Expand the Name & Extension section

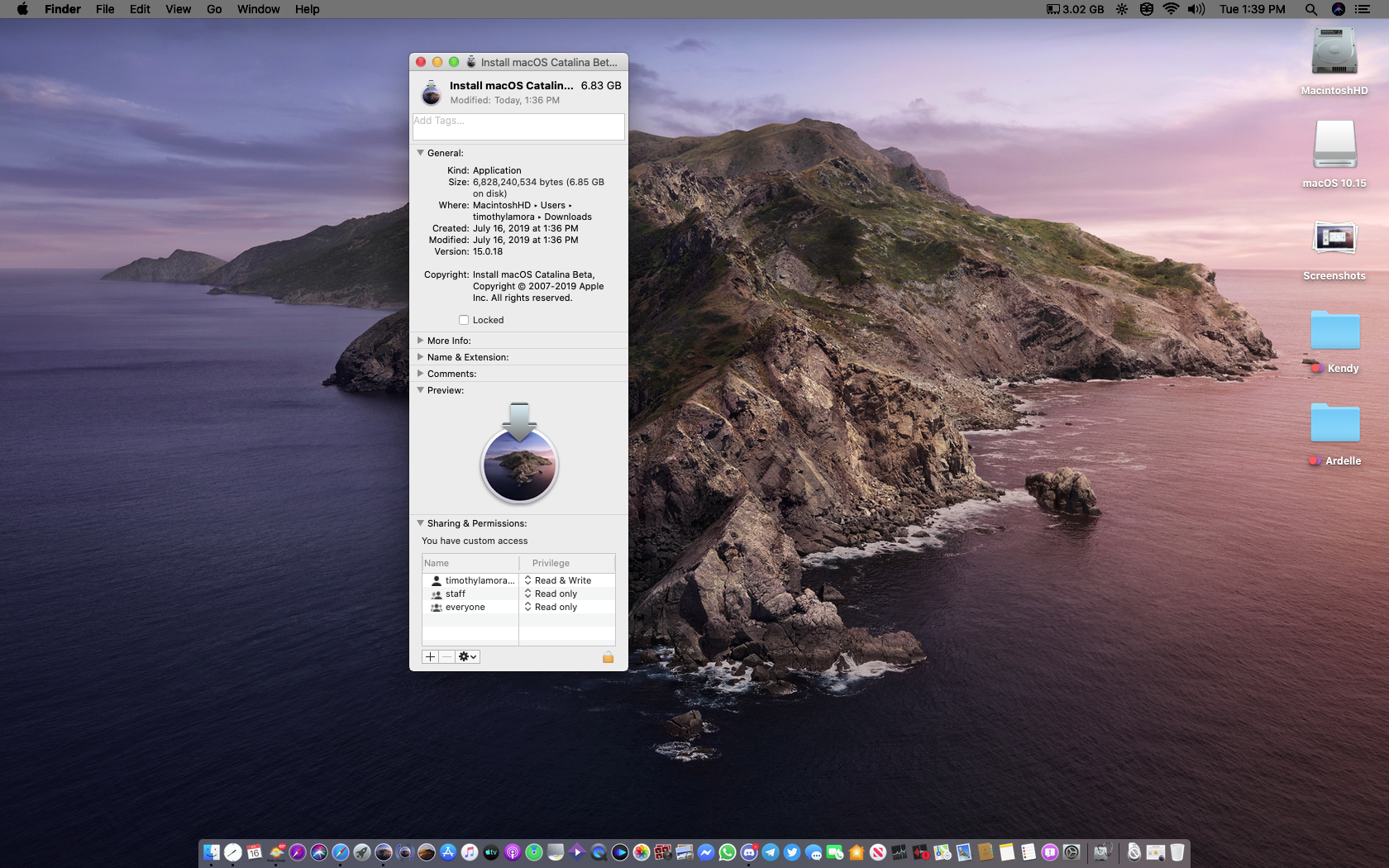(x=420, y=357)
